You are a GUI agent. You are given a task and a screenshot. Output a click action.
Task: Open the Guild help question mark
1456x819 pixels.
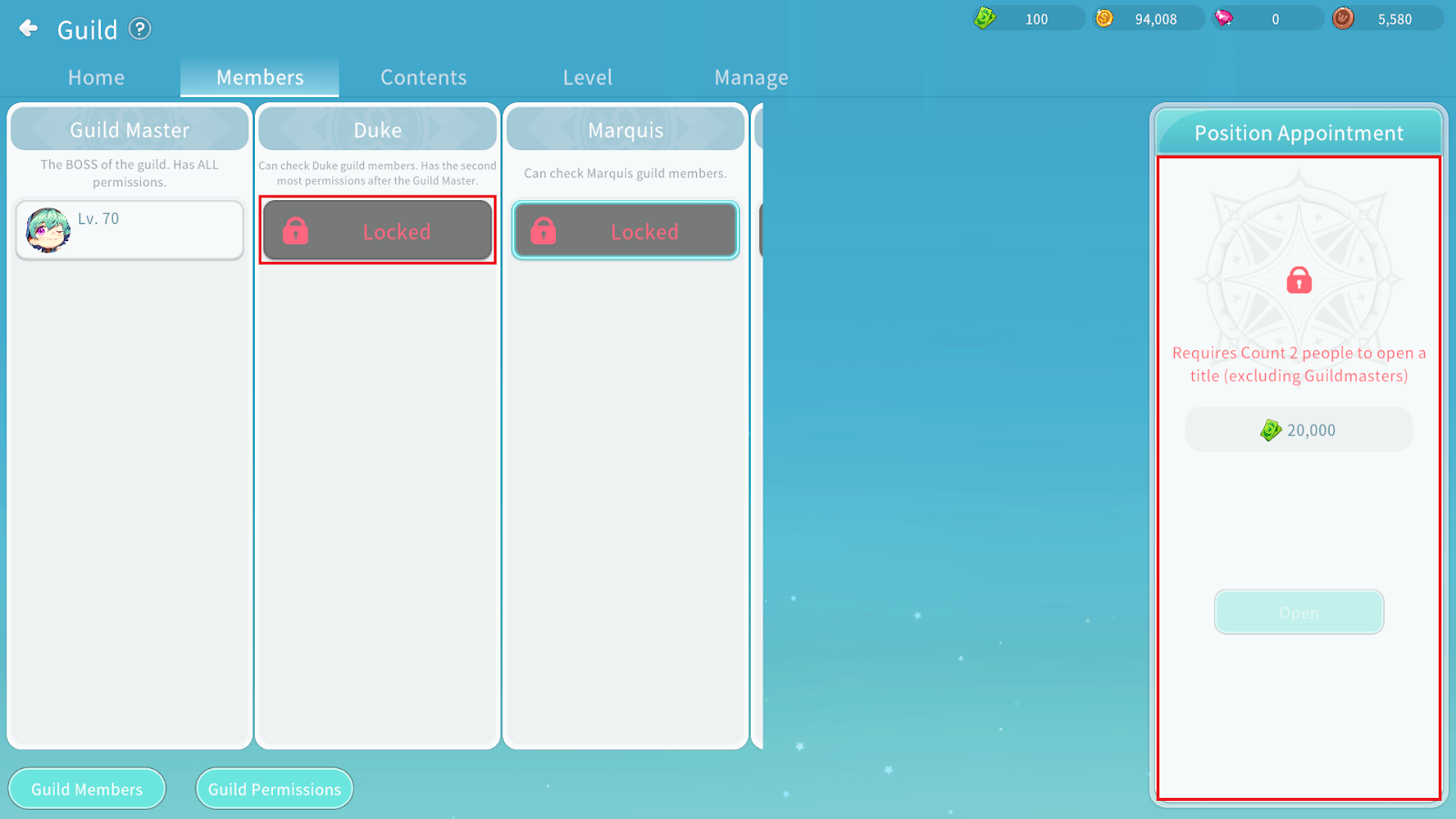tap(139, 29)
